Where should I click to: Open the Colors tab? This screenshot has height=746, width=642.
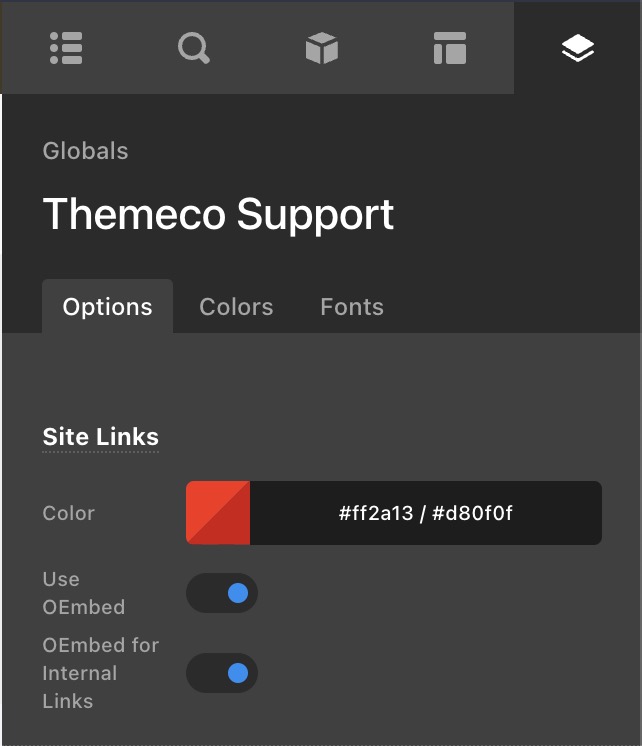(236, 307)
